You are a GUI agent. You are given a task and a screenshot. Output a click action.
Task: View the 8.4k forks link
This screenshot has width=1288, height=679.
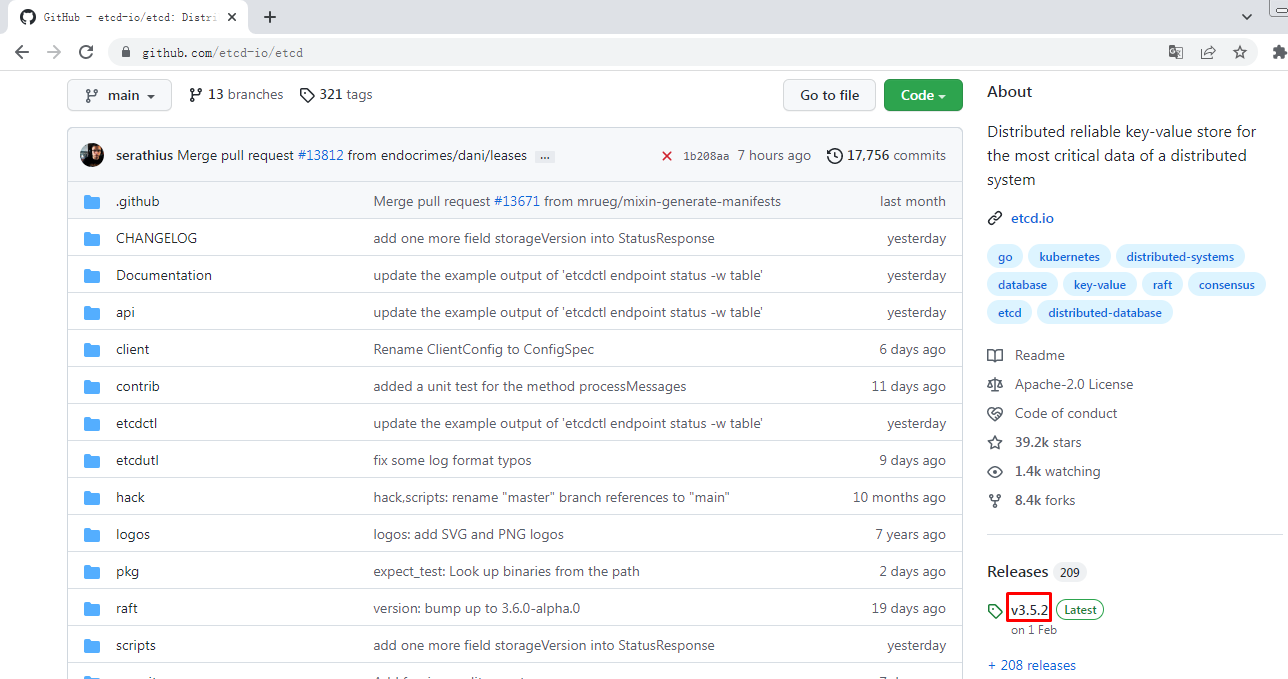(1031, 501)
